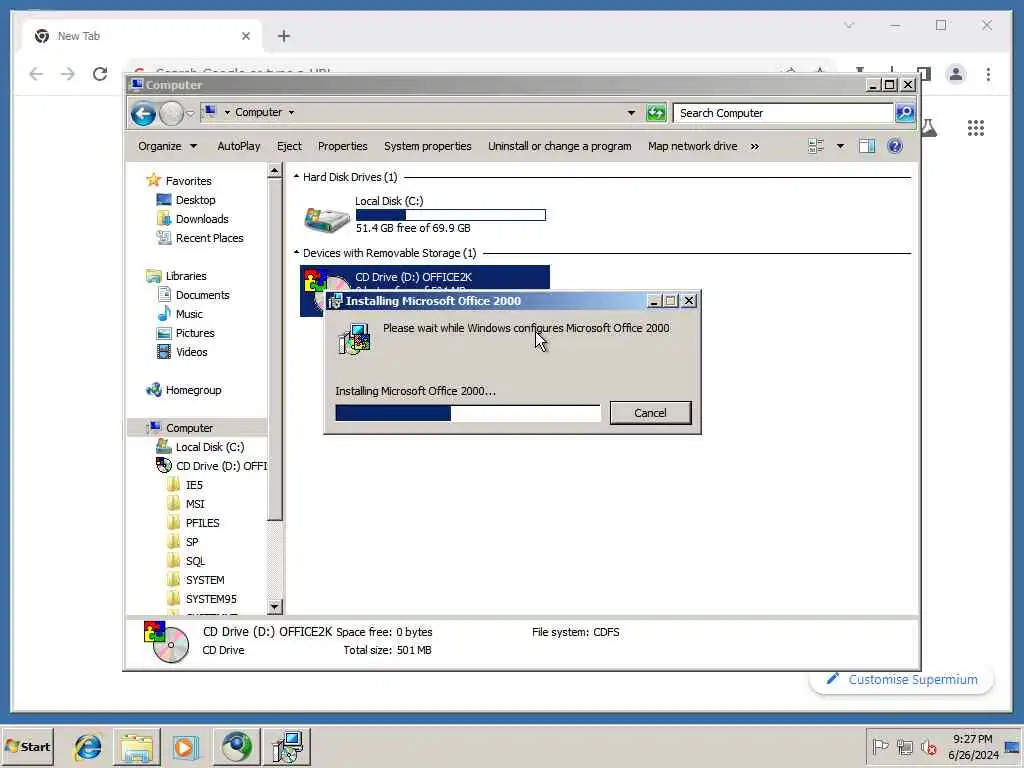1024x768 pixels.
Task: Open the browser tab search chevron
Action: 848,25
